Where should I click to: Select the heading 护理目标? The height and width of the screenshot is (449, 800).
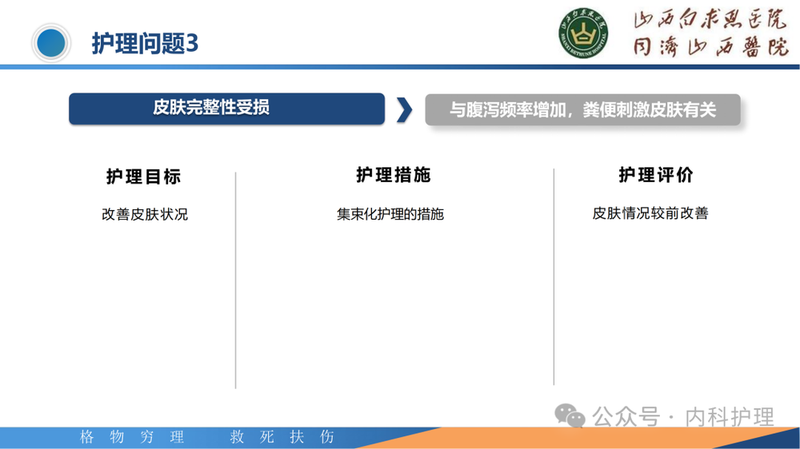point(143,177)
